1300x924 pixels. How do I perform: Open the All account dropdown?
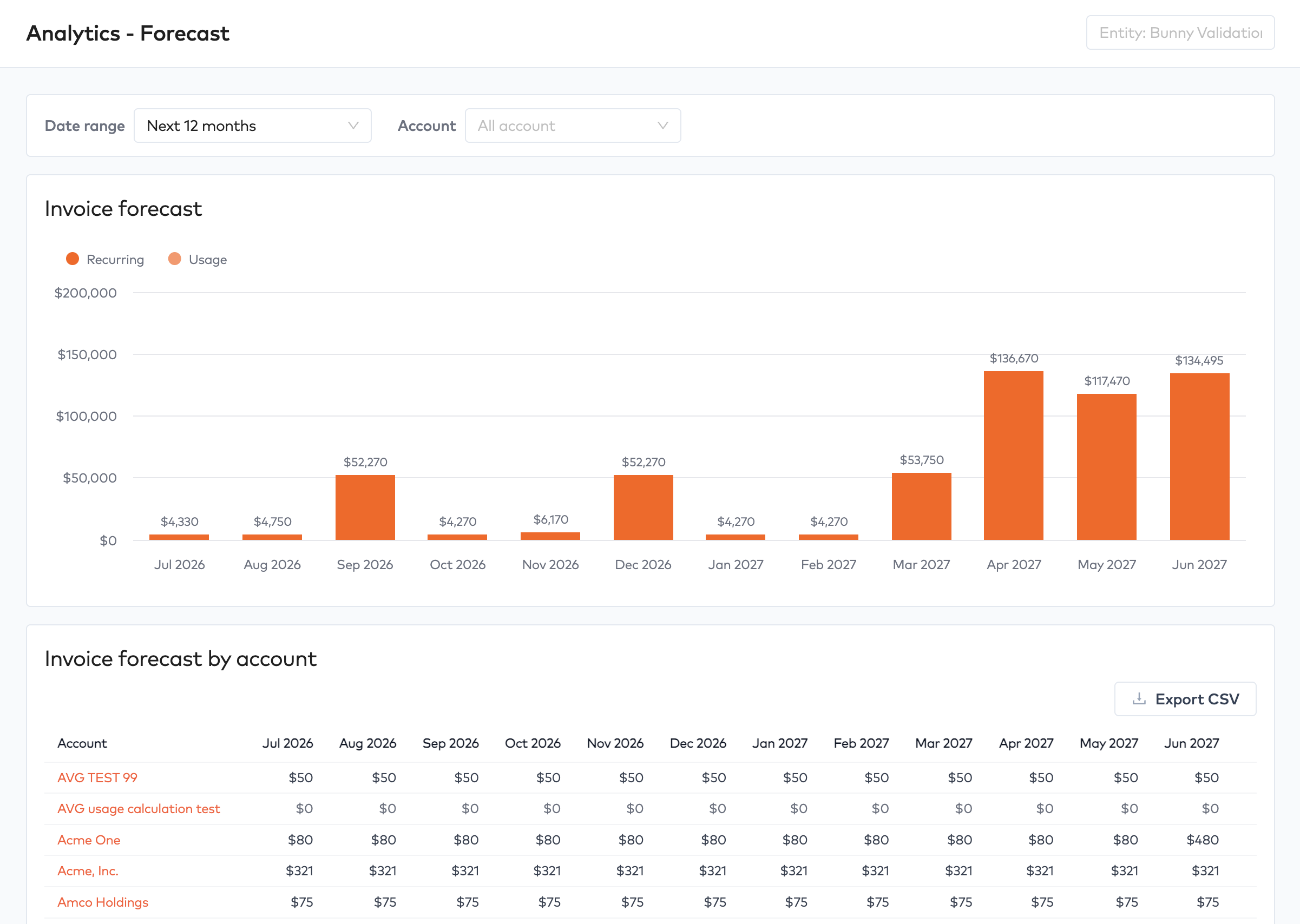pos(573,126)
